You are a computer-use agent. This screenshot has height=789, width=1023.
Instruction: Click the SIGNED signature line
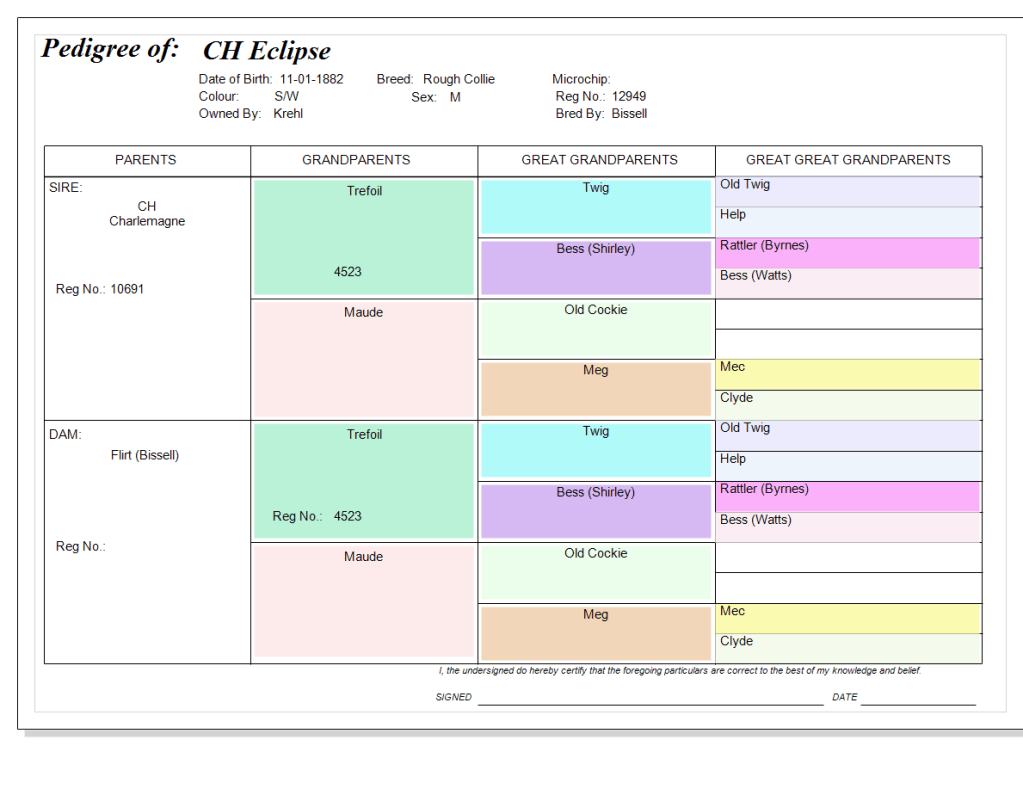coord(650,698)
